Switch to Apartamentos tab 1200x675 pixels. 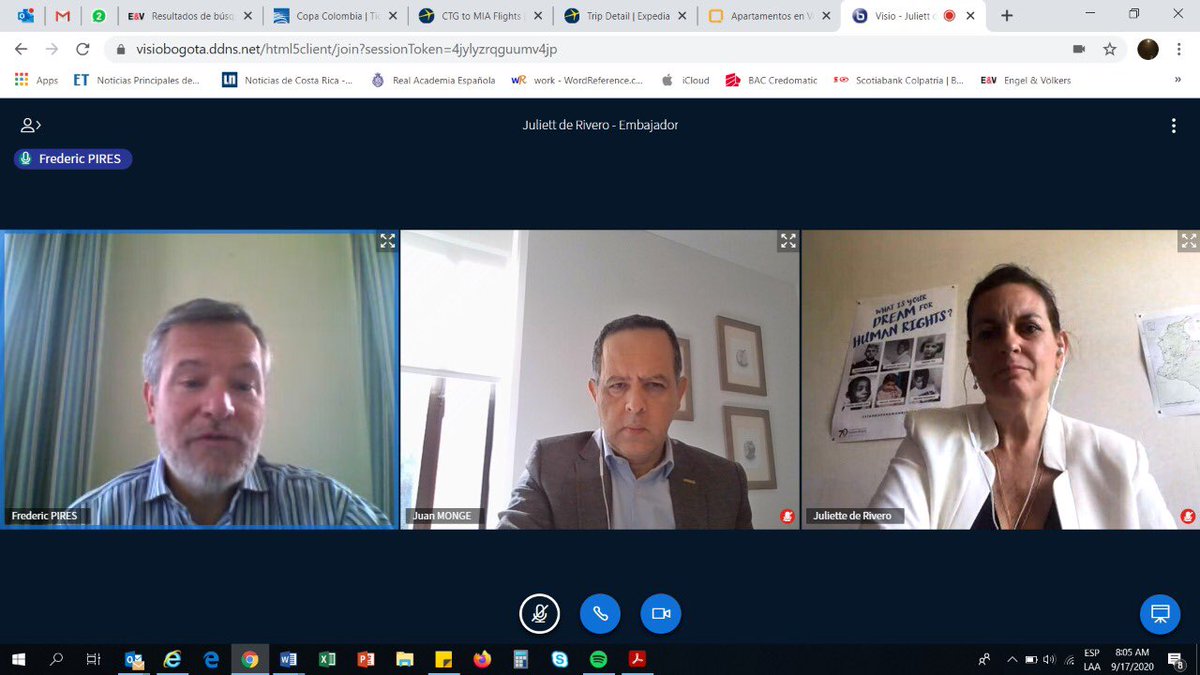770,16
